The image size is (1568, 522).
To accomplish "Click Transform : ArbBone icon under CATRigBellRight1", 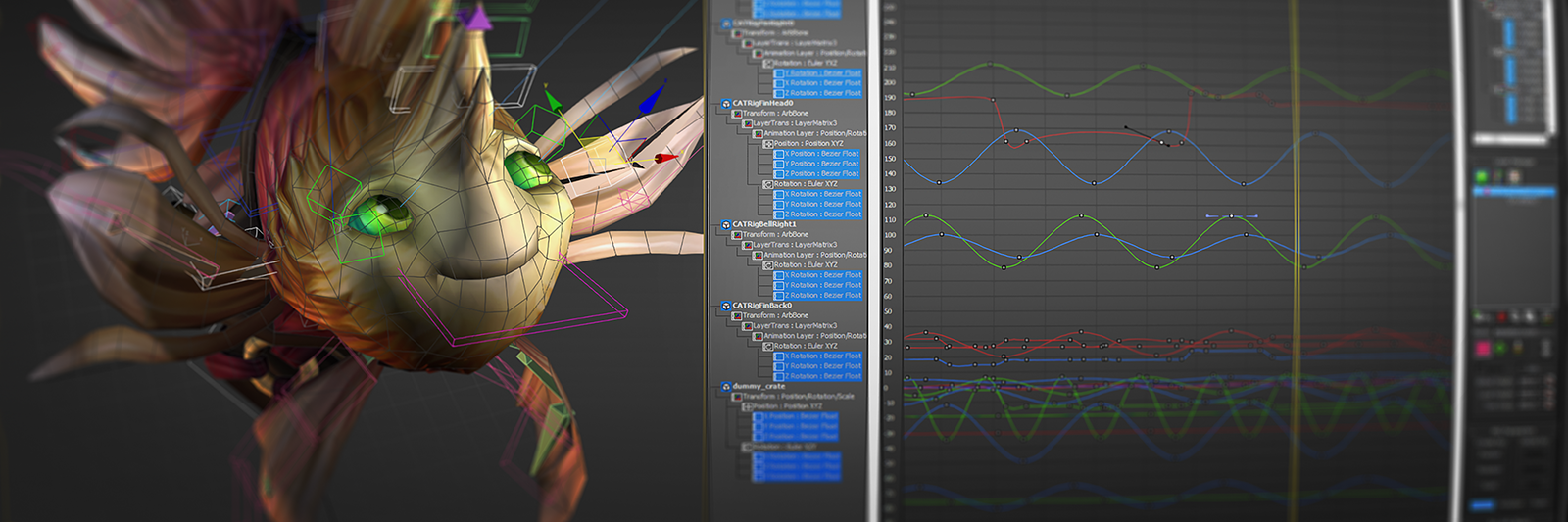I will click(737, 235).
